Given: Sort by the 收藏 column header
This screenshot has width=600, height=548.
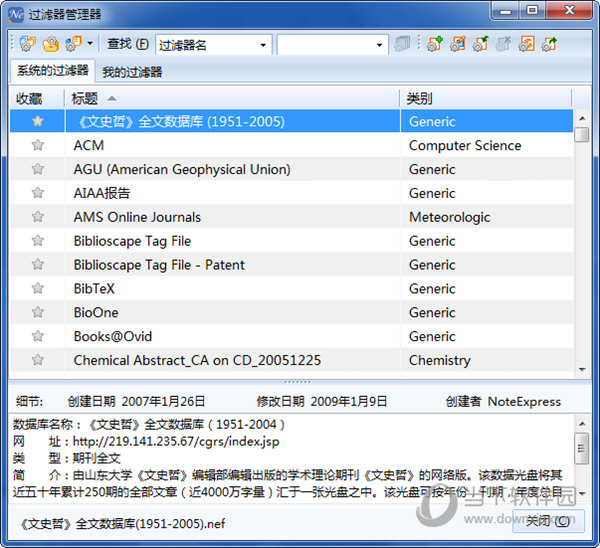Looking at the screenshot, I should click(37, 99).
